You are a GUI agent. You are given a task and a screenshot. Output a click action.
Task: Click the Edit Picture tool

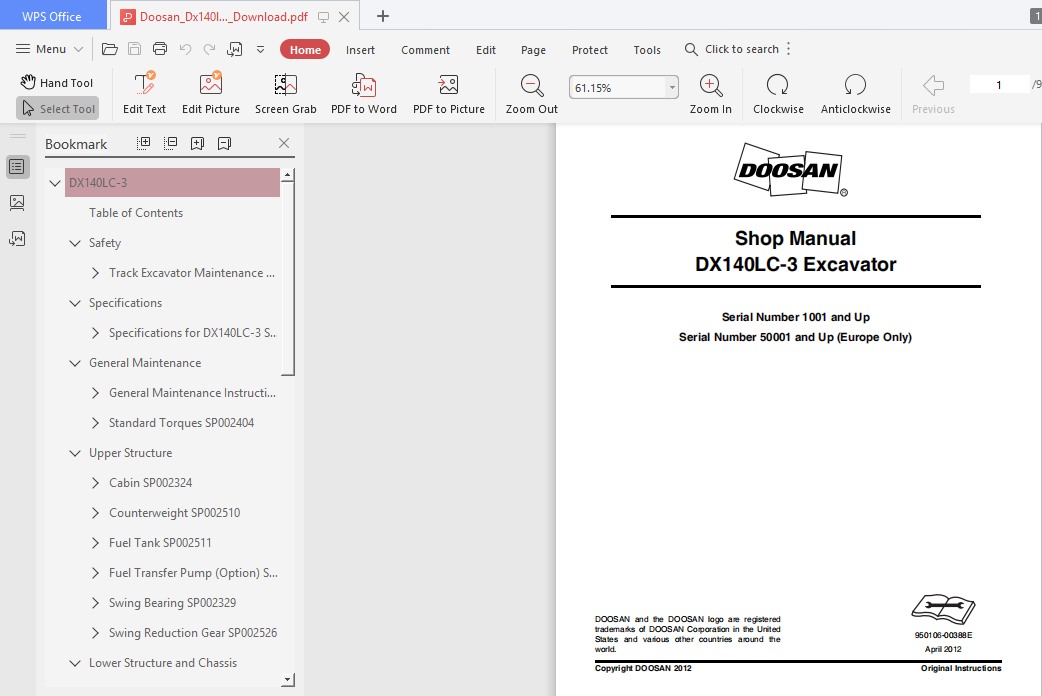pos(211,93)
